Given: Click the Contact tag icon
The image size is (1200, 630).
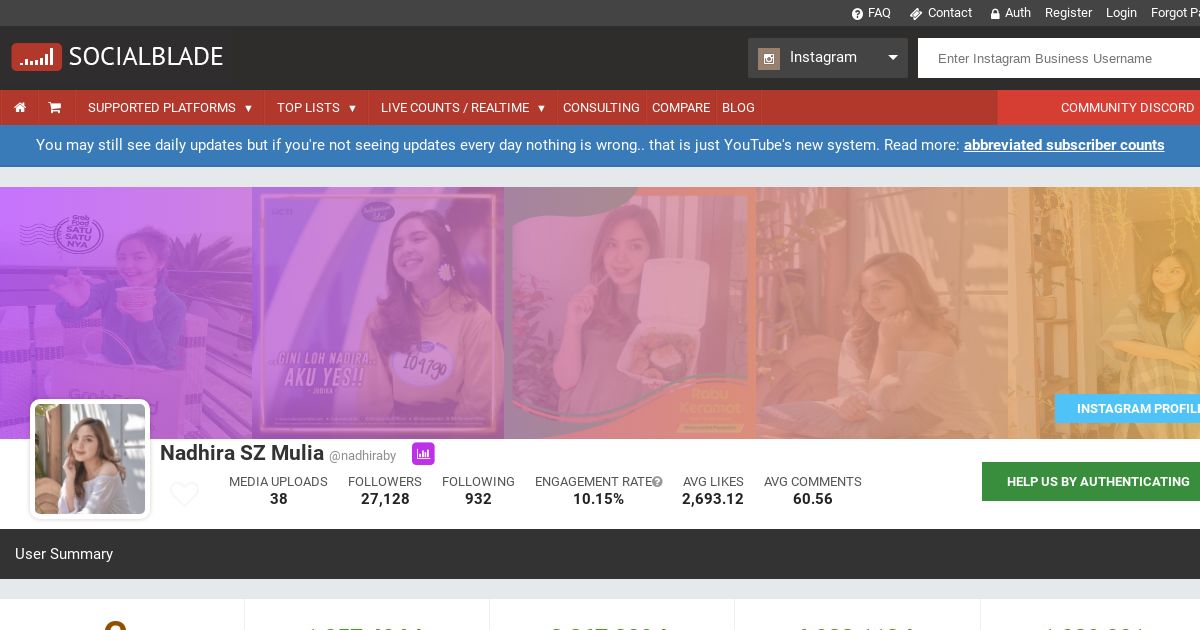Looking at the screenshot, I should tap(916, 14).
